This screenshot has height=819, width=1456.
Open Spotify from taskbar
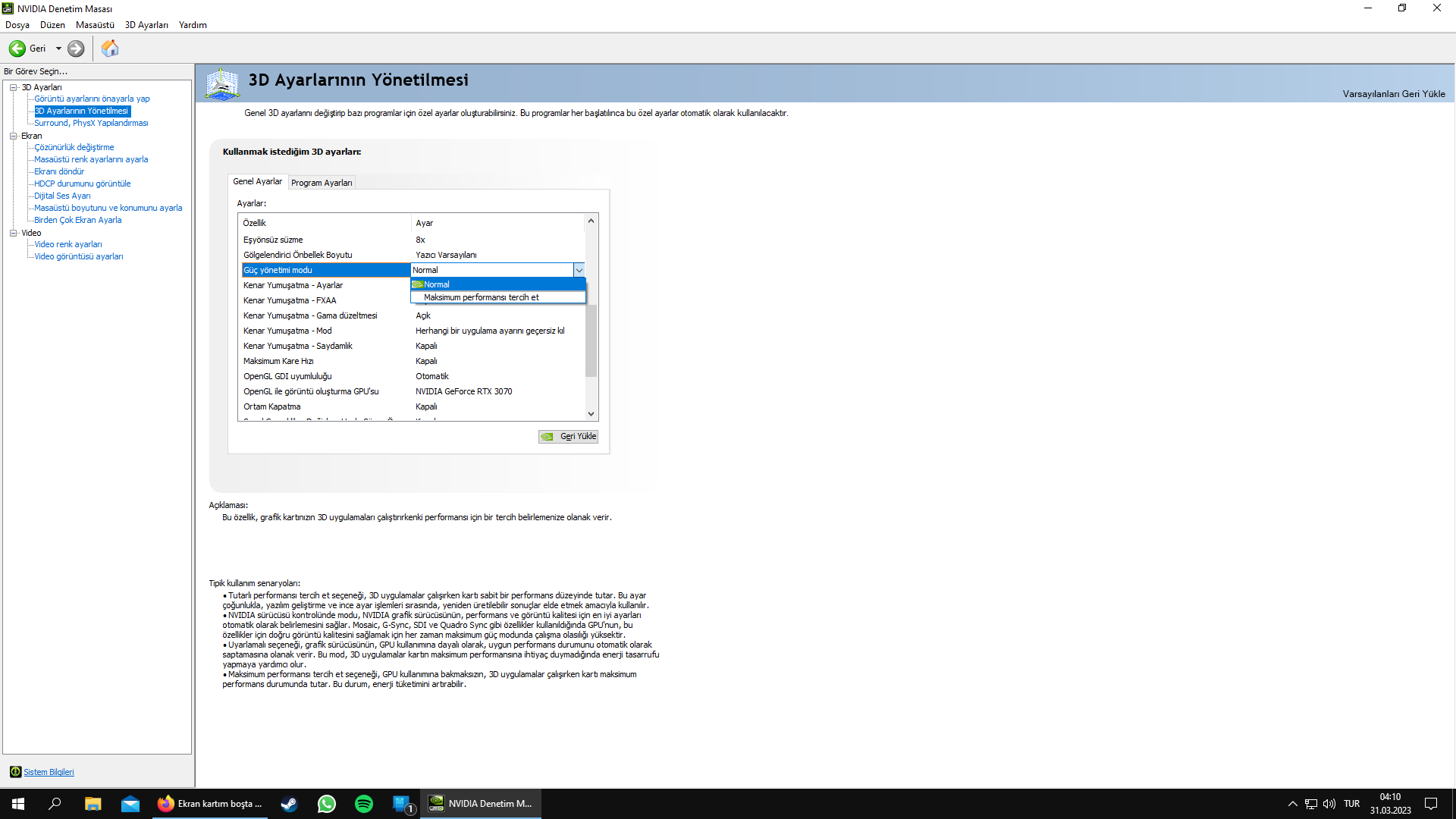(364, 804)
